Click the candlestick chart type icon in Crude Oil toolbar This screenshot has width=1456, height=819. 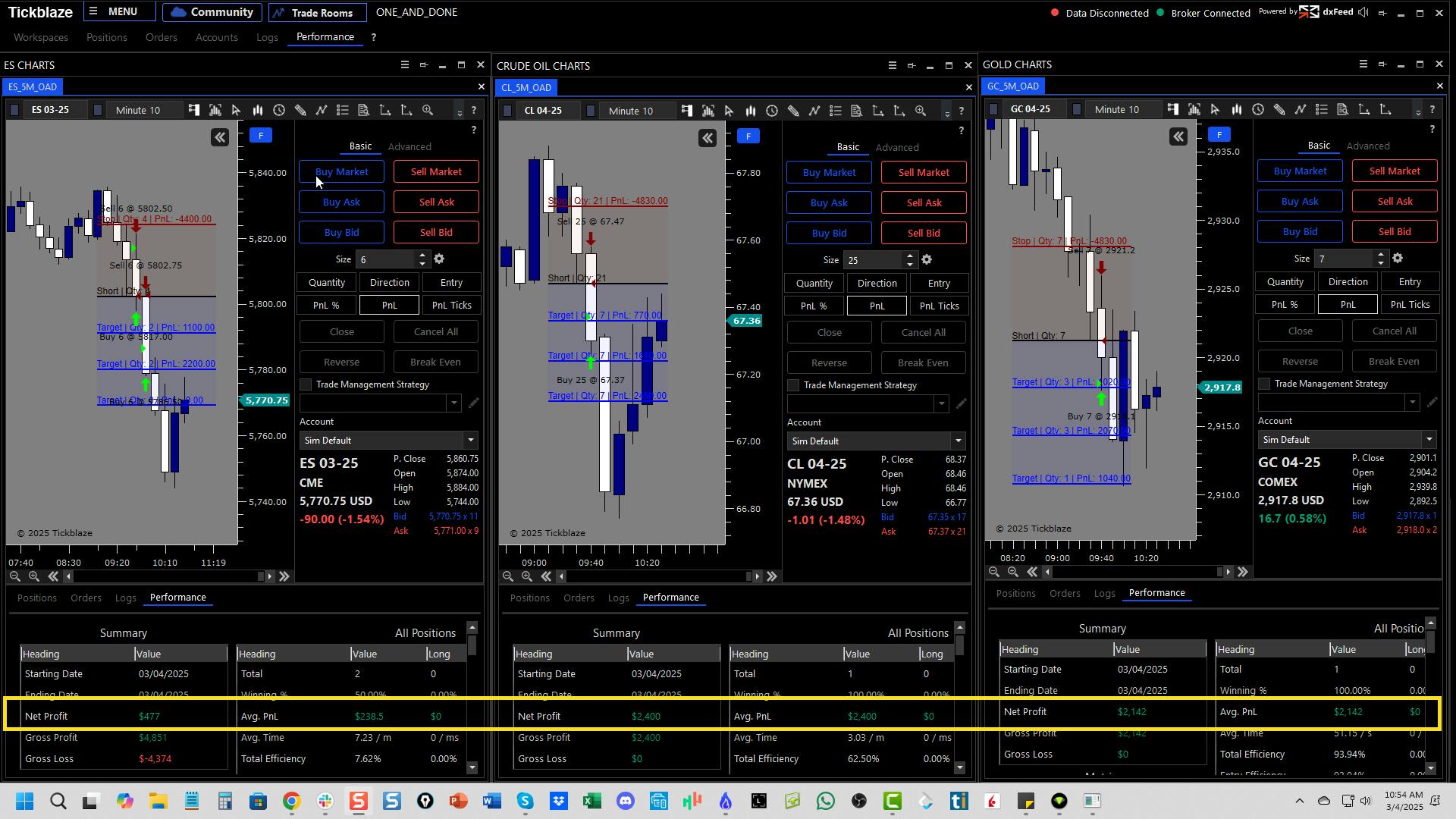[x=751, y=111]
